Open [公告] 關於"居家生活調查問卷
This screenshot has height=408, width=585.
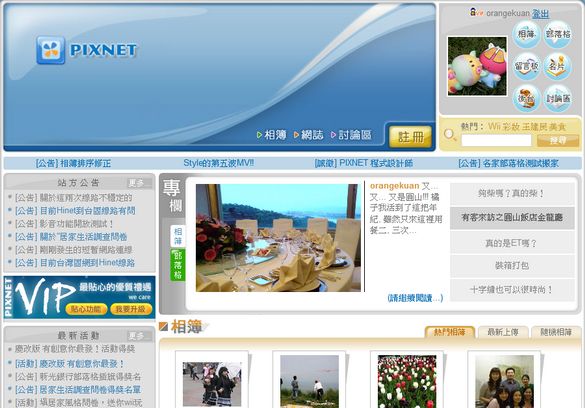(71, 237)
